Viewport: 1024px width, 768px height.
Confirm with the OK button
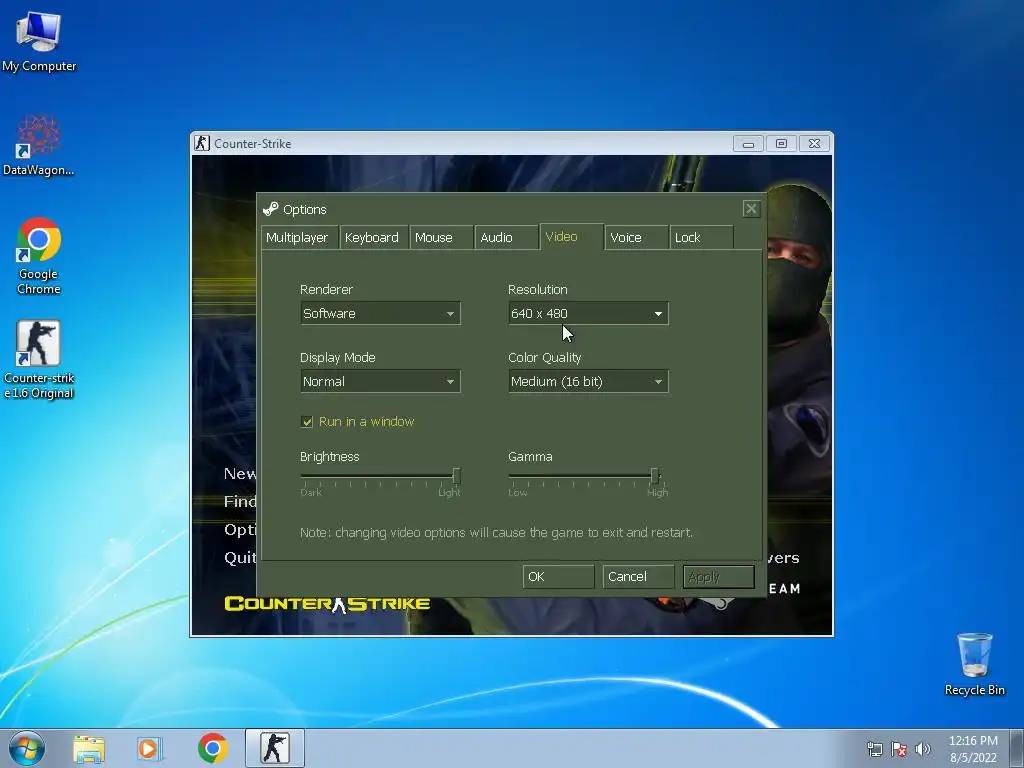[558, 577]
